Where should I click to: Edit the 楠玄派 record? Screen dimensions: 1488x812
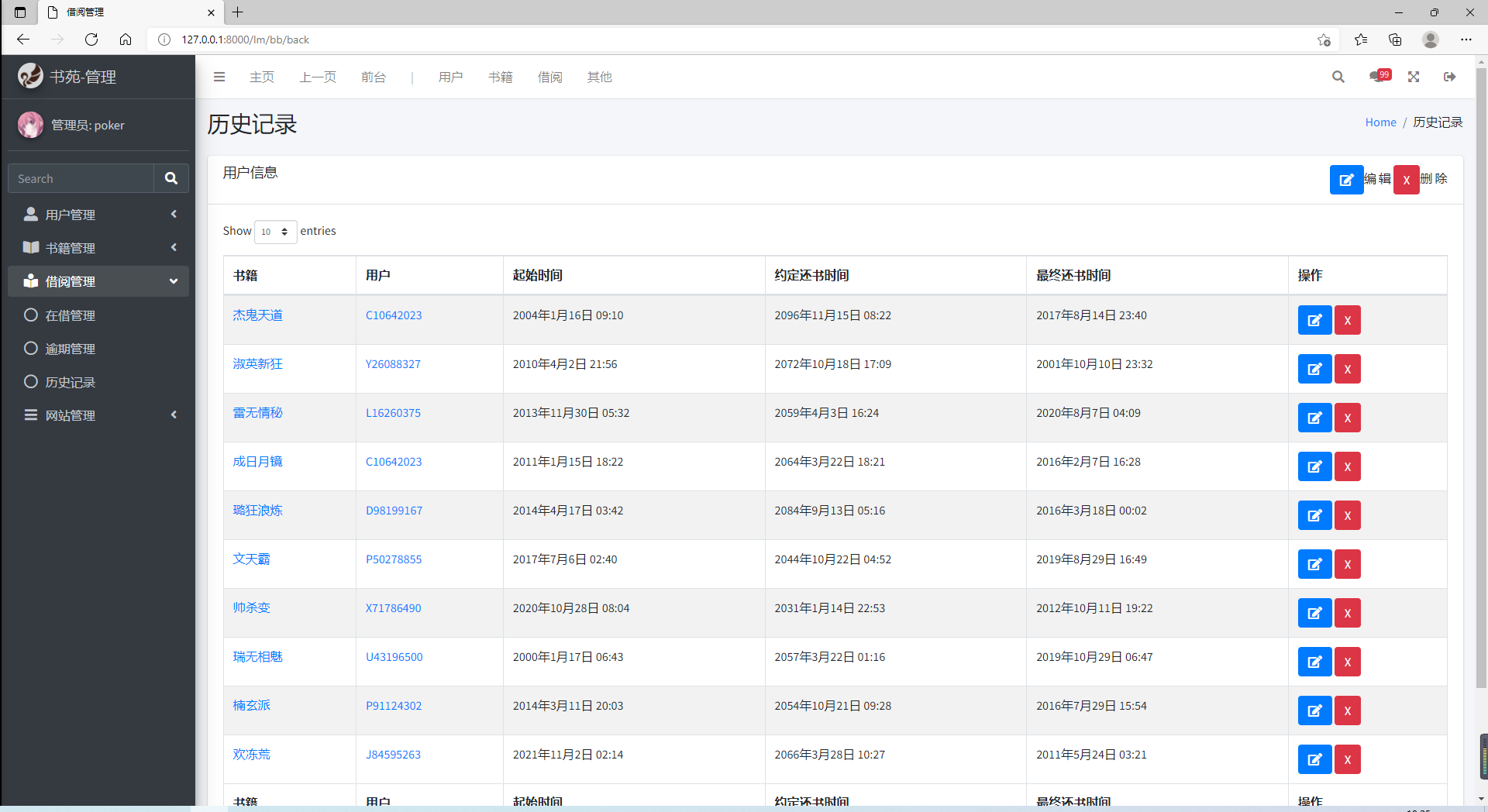pyautogui.click(x=1314, y=710)
